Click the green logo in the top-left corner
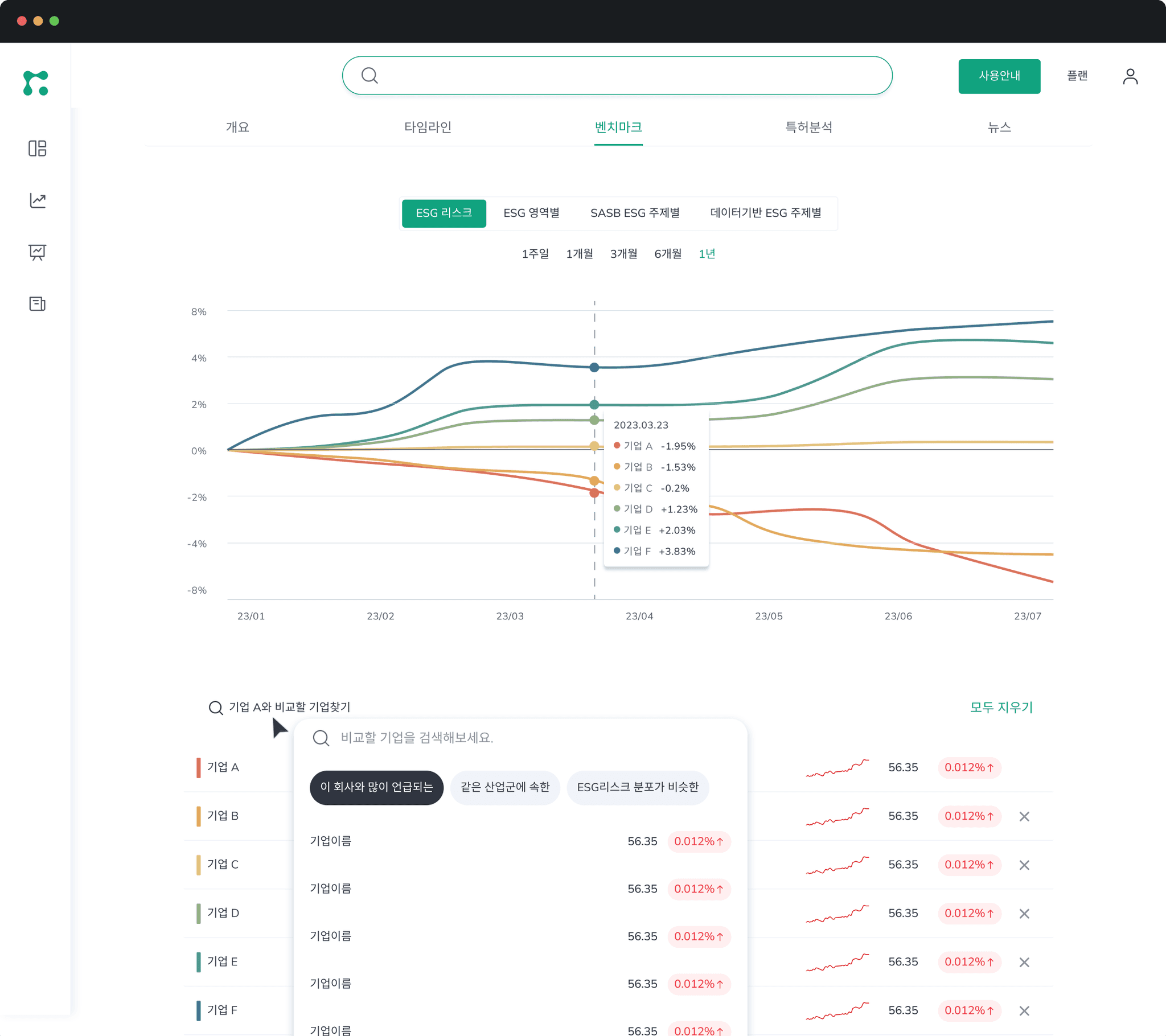 pyautogui.click(x=35, y=83)
